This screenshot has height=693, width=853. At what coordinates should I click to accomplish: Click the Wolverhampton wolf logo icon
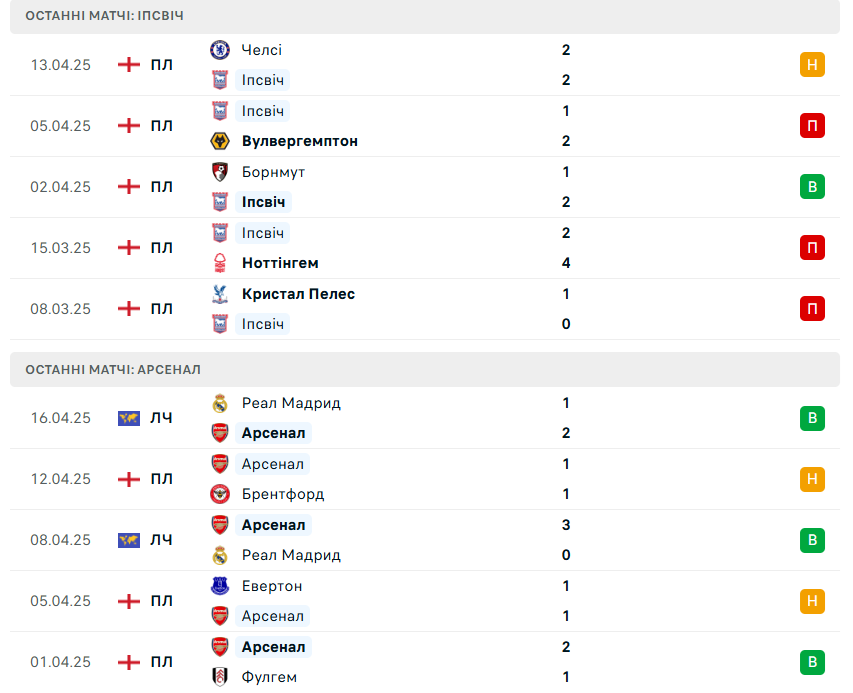click(x=220, y=141)
